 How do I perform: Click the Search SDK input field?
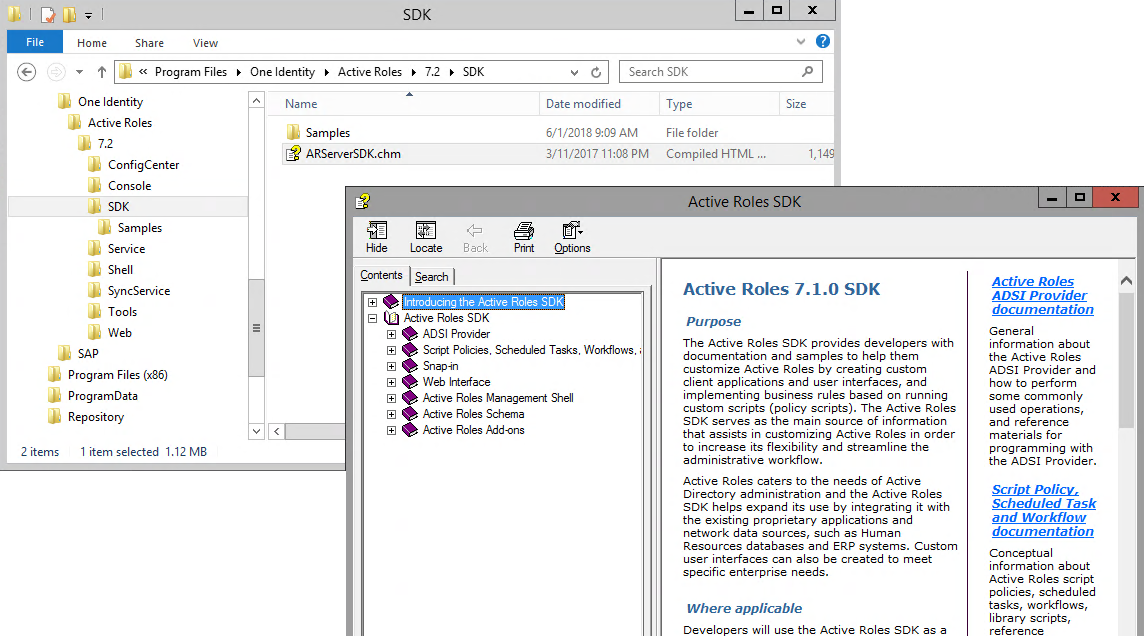[x=710, y=72]
